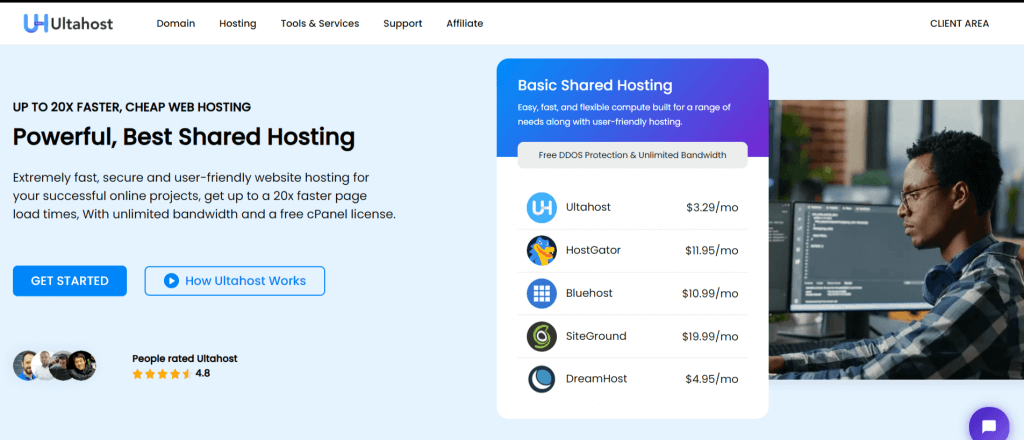Viewport: 1024px width, 440px height.
Task: Click the DreamHost moon icon
Action: [541, 379]
